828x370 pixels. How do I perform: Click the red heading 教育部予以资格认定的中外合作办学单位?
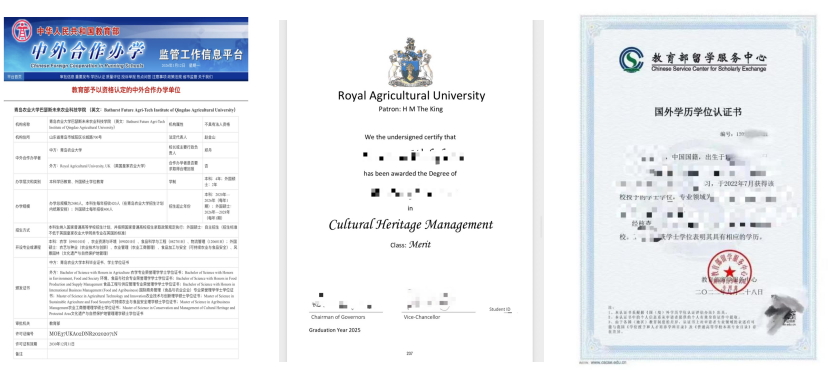126,90
